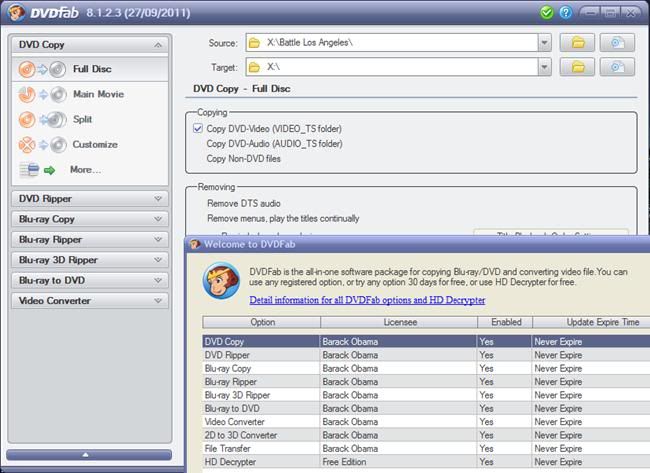The width and height of the screenshot is (650, 473).
Task: Browse folder button for Target
Action: point(577,67)
